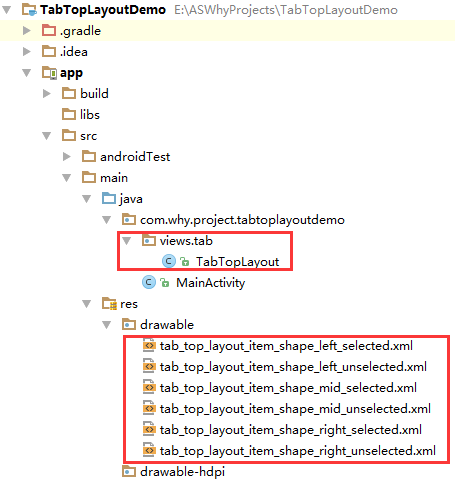Click the blue java source folder icon
Image resolution: width=455 pixels, height=479 pixels.
point(109,198)
